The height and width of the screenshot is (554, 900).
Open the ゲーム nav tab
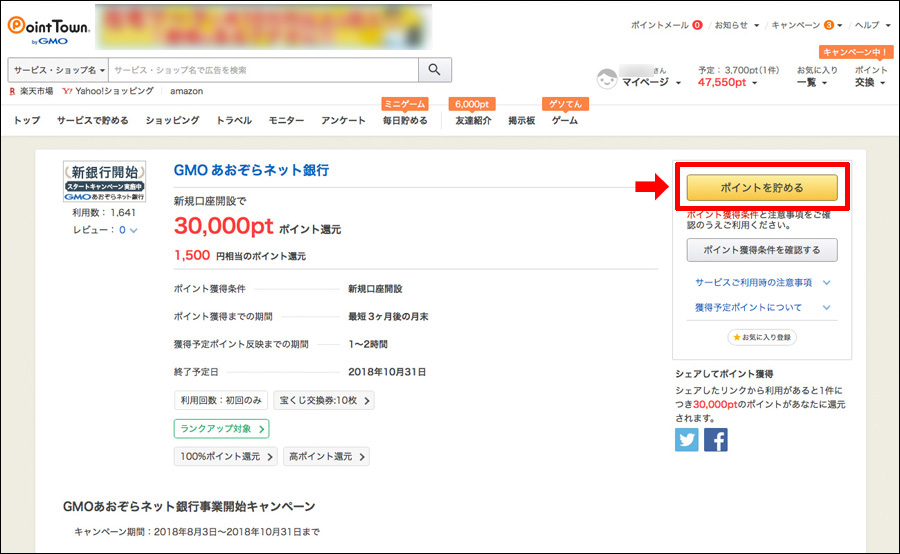[x=565, y=121]
